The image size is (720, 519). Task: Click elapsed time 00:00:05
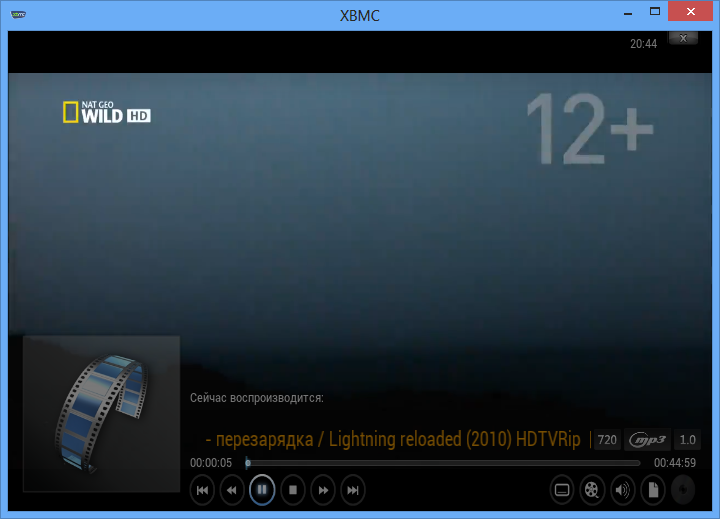coord(211,463)
